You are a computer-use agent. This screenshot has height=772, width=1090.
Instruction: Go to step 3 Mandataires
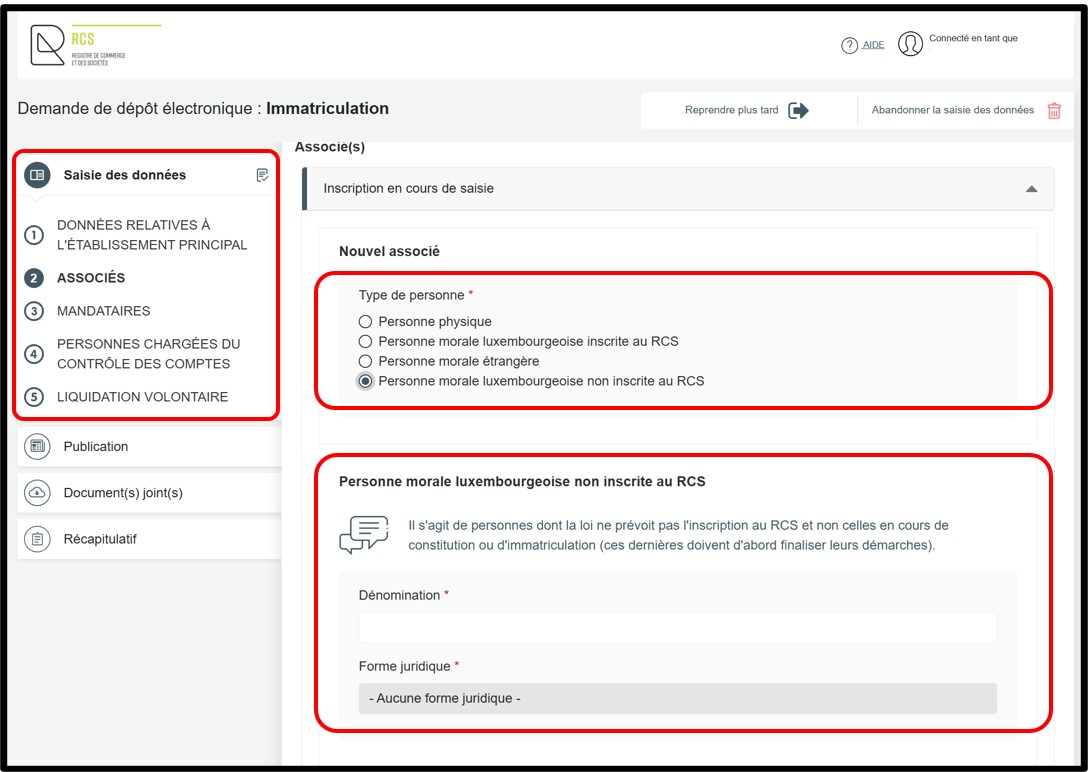click(x=103, y=311)
